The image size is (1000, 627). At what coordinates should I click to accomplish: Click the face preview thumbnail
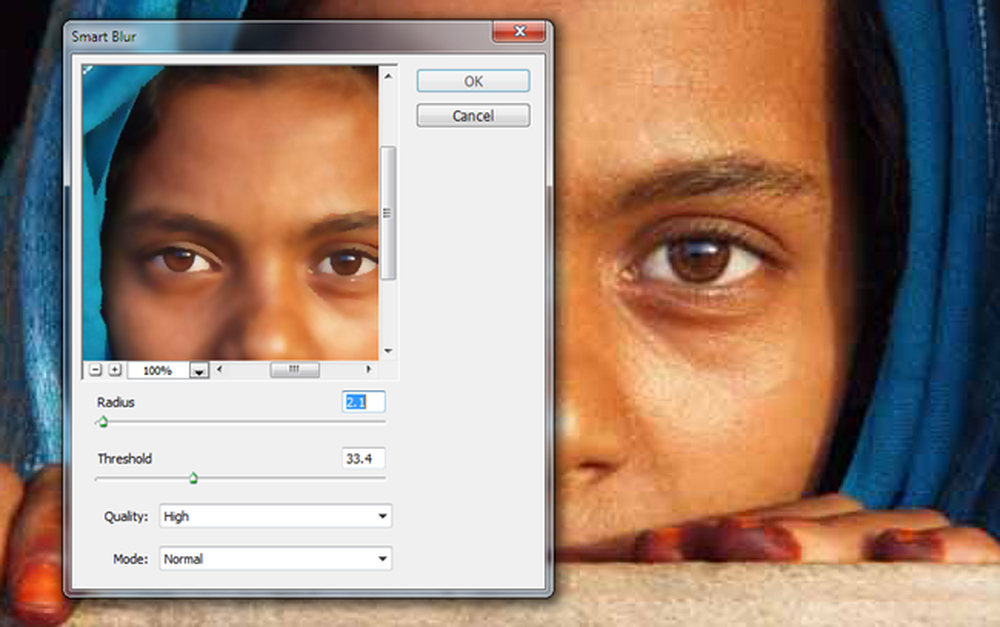tap(231, 213)
